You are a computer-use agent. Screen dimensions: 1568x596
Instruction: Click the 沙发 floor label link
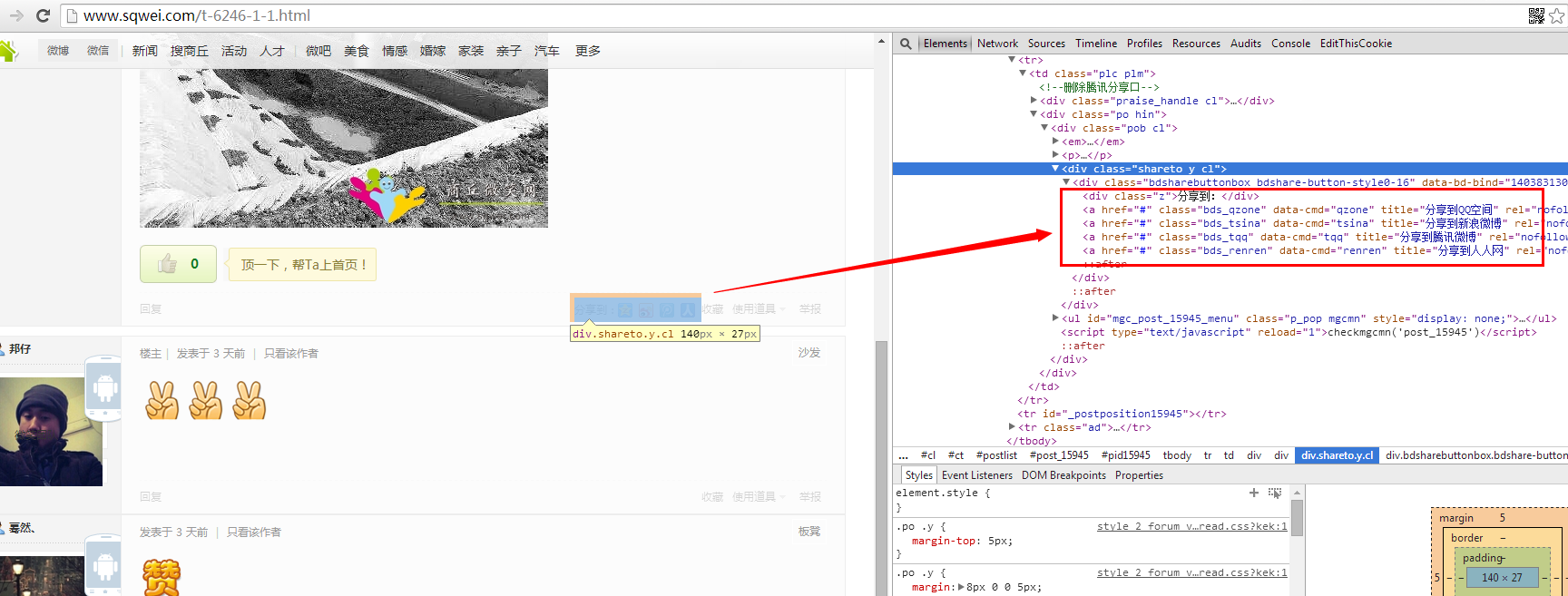[x=809, y=353]
